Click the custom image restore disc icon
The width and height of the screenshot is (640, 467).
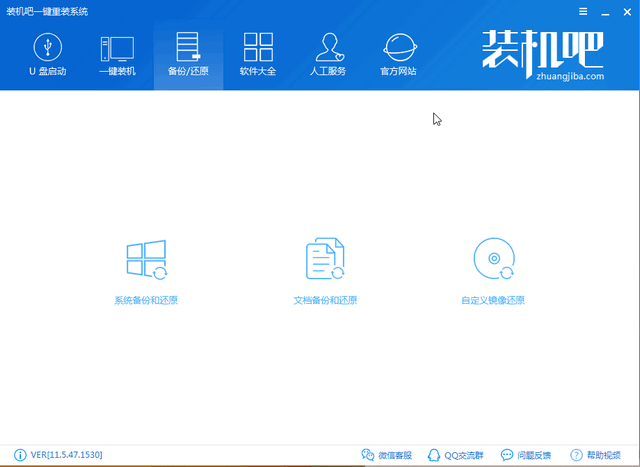pyautogui.click(x=493, y=260)
